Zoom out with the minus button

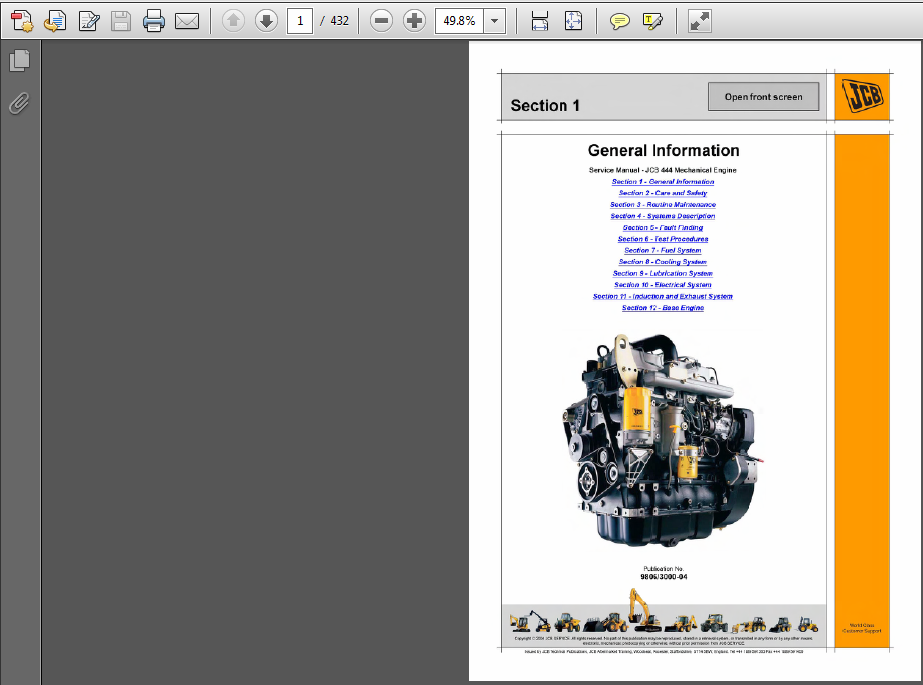tap(381, 21)
